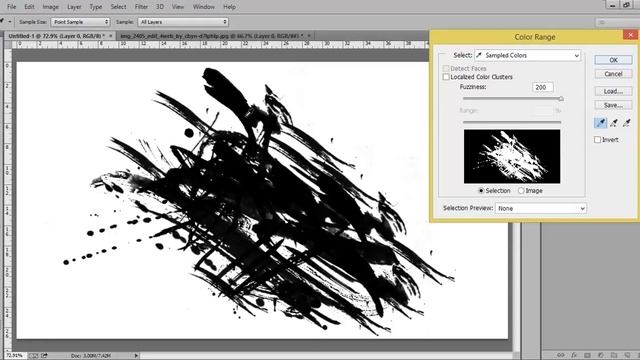
Task: Select the Subtract from Sample eyedropper
Action: tap(627, 122)
